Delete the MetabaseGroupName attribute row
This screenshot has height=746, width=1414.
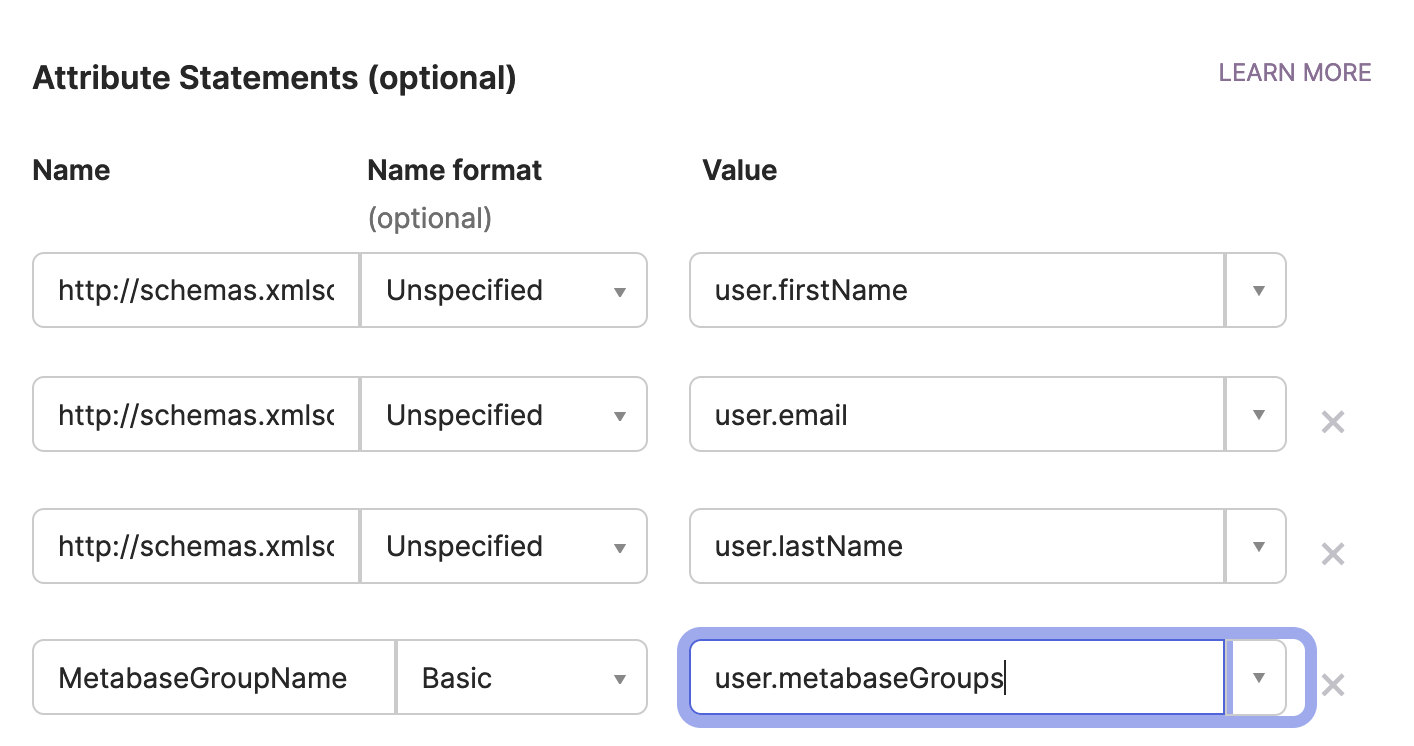1332,685
